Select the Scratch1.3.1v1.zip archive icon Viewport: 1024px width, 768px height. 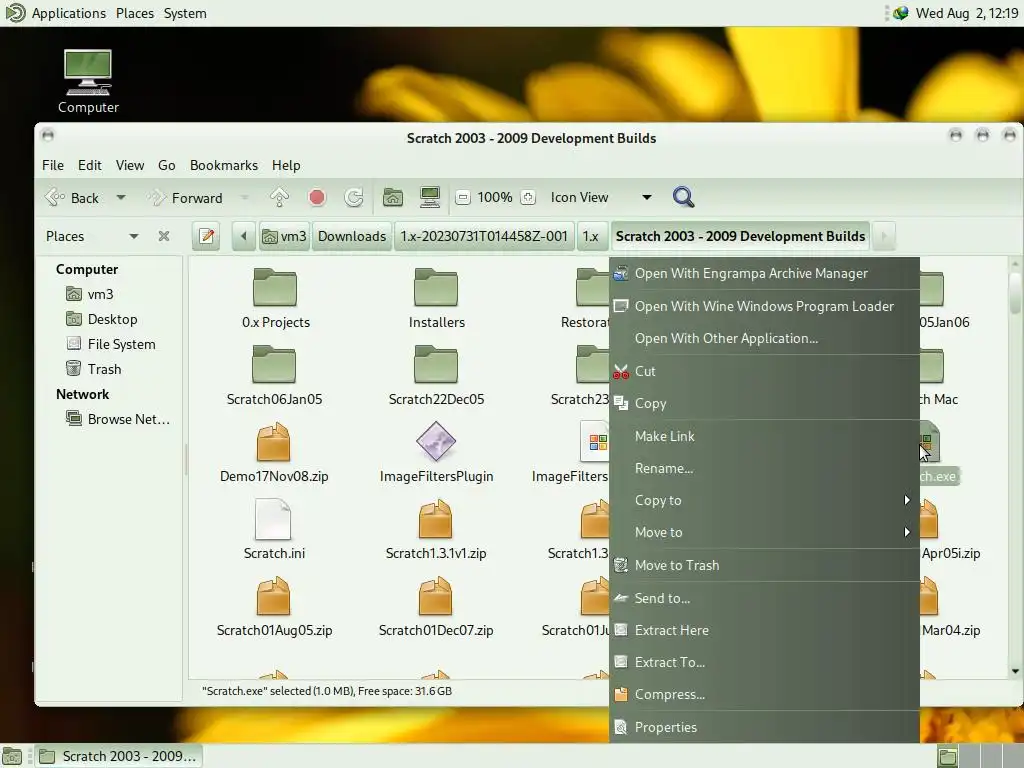tap(436, 519)
